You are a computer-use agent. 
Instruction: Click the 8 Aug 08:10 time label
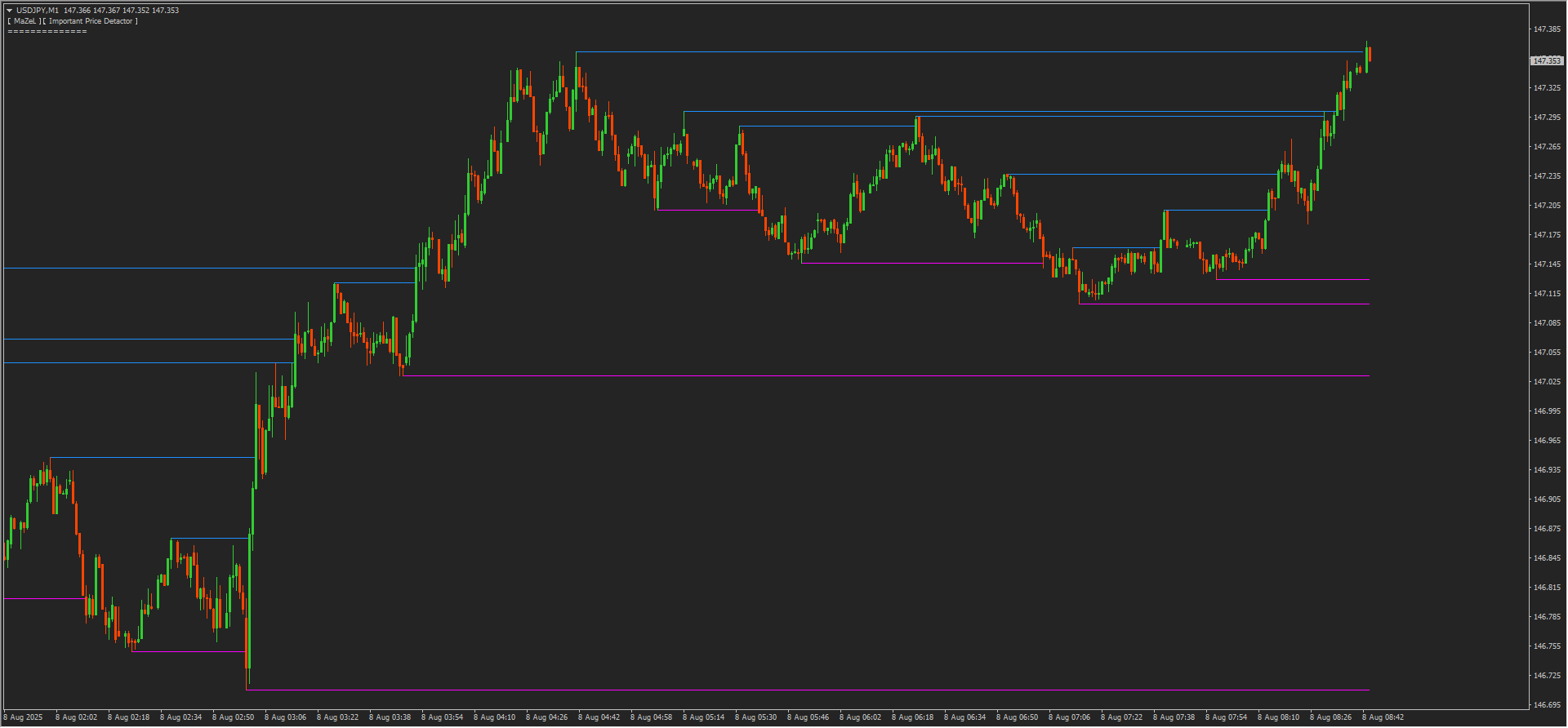pyautogui.click(x=1278, y=718)
